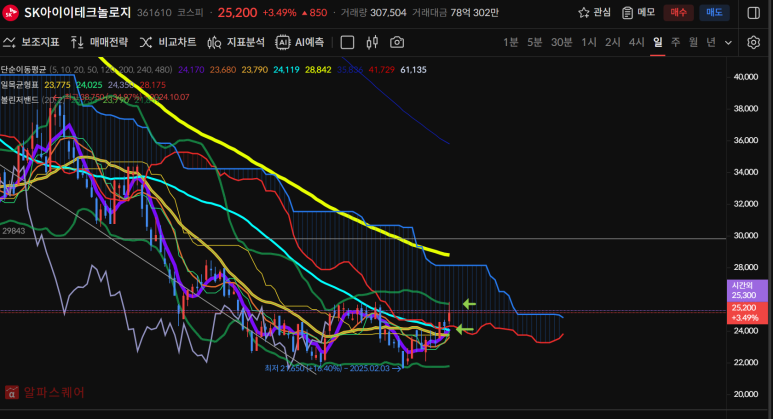Viewport: 773px width, 419px height.
Task: Open AI예측 prediction feature
Action: [x=300, y=42]
